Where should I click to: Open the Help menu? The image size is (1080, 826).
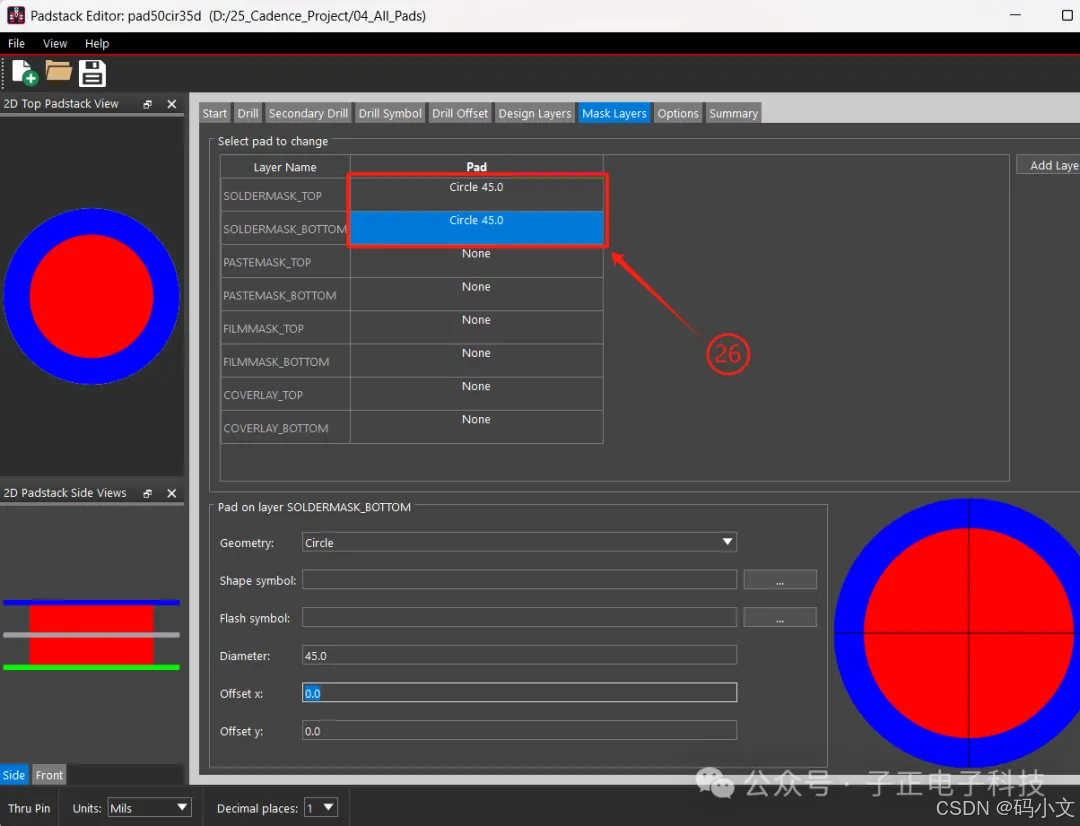coord(97,43)
